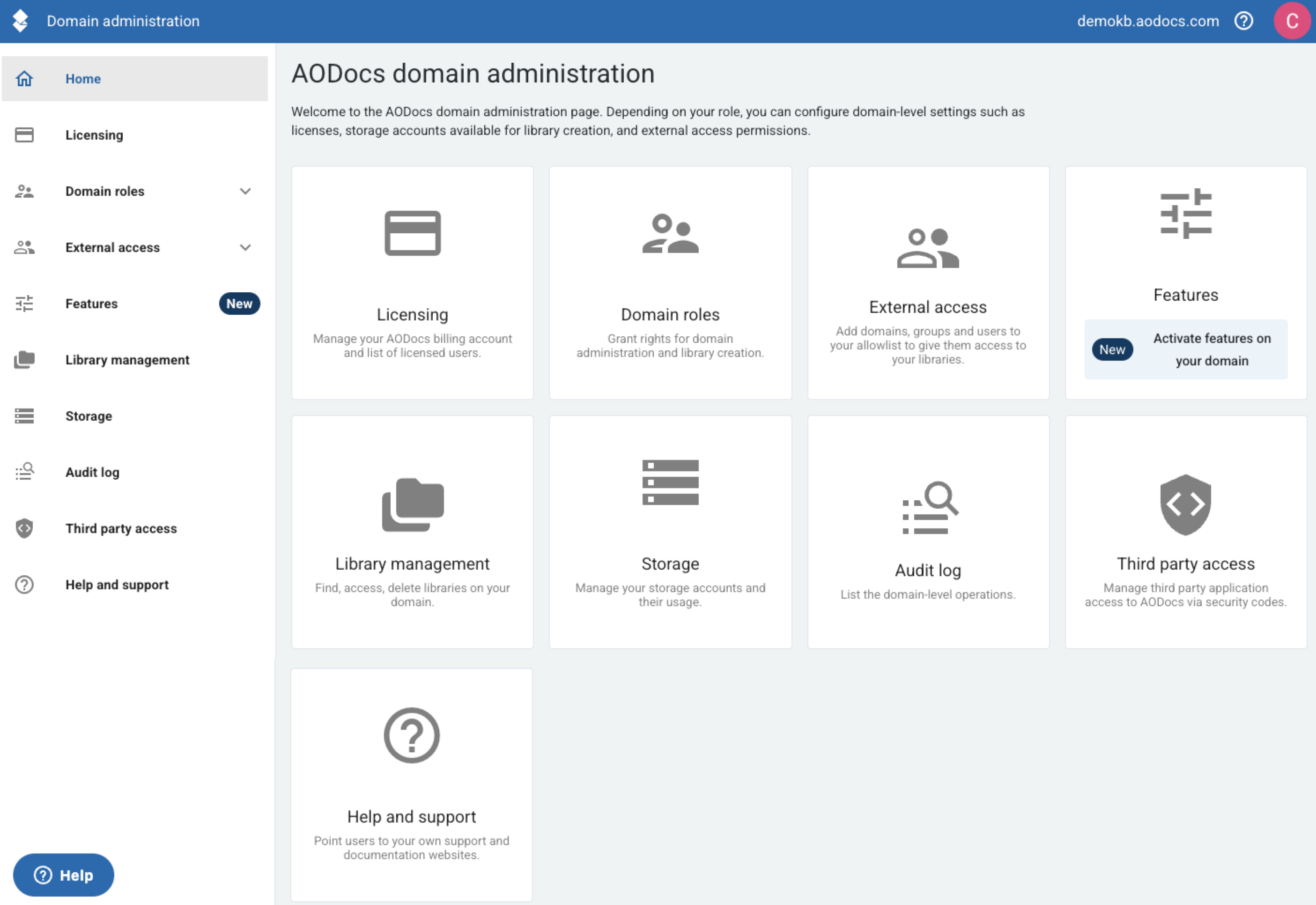Click the Domain administration header title
This screenshot has height=905, width=1316.
(123, 21)
